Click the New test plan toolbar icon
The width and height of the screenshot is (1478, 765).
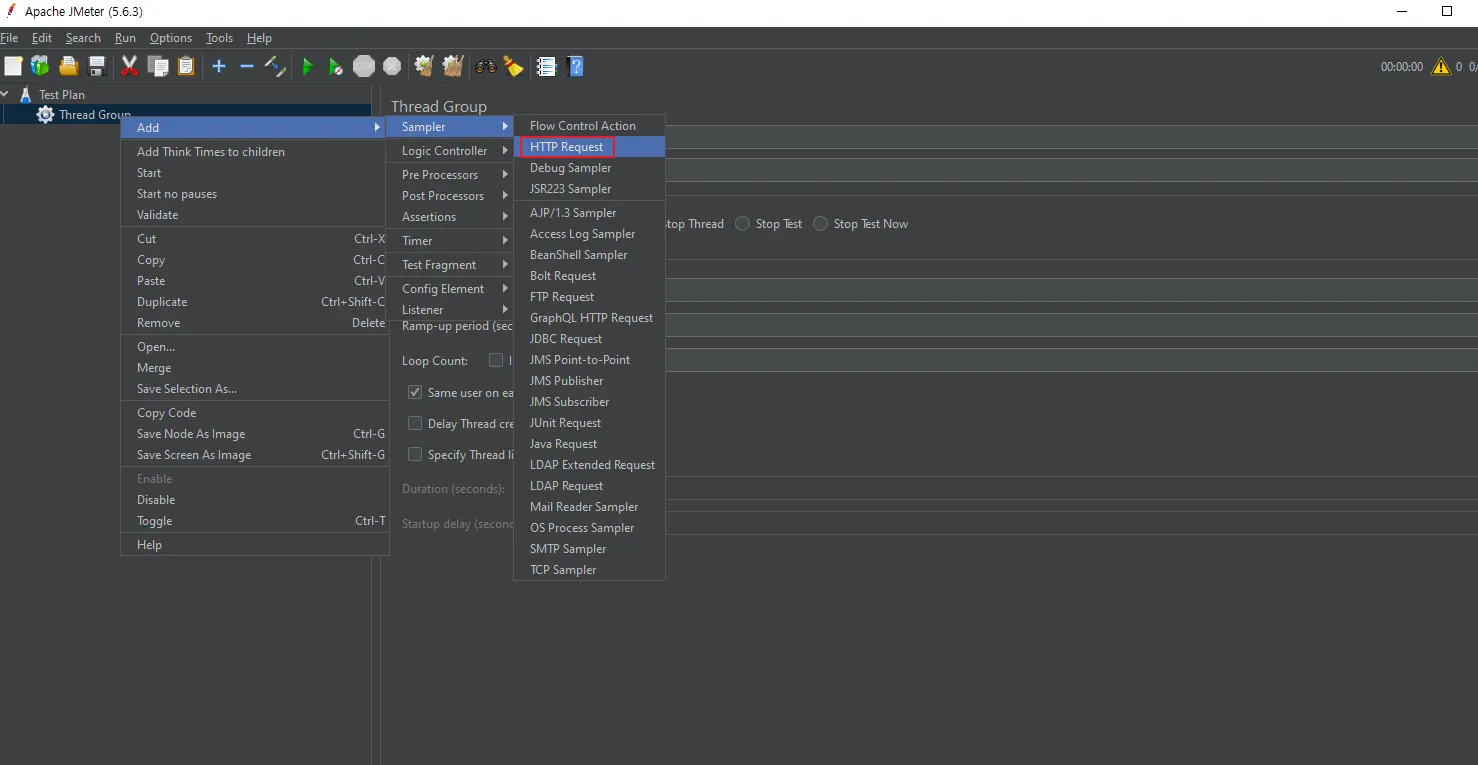[x=13, y=66]
